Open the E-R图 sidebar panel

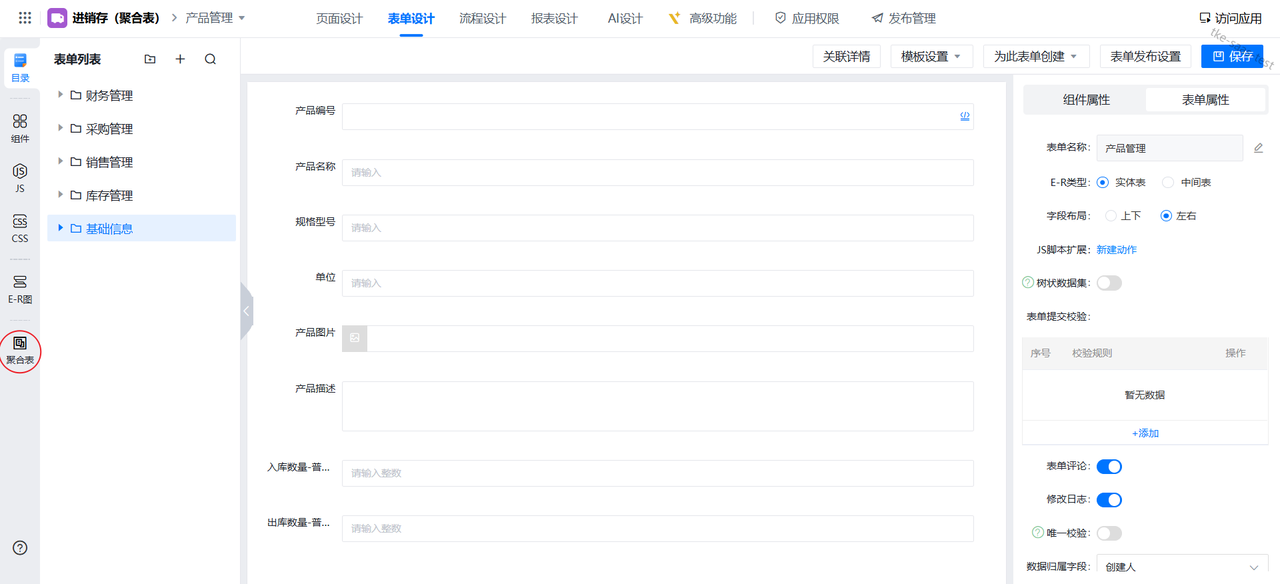pyautogui.click(x=20, y=288)
